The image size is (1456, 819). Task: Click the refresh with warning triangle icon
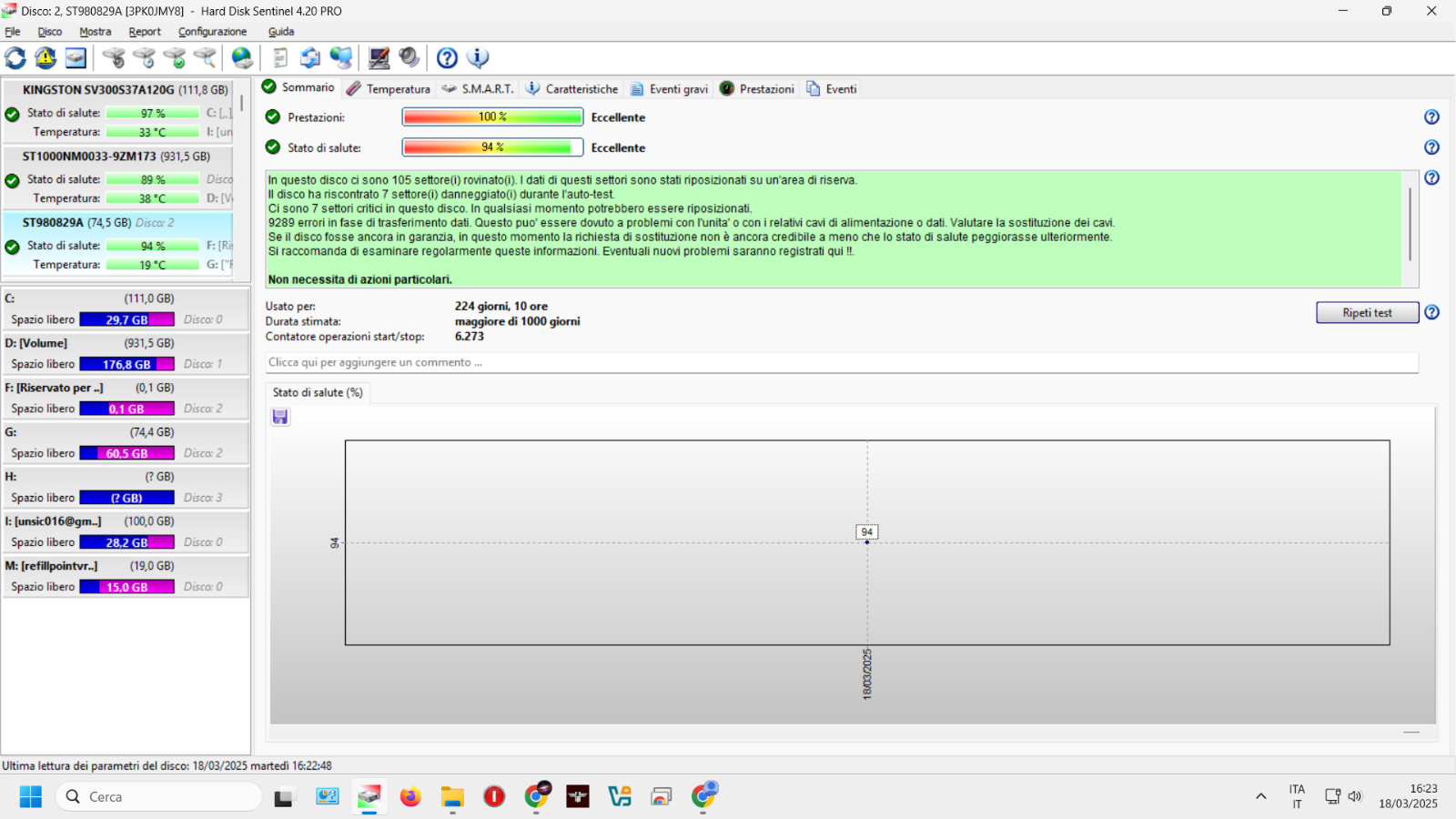45,58
